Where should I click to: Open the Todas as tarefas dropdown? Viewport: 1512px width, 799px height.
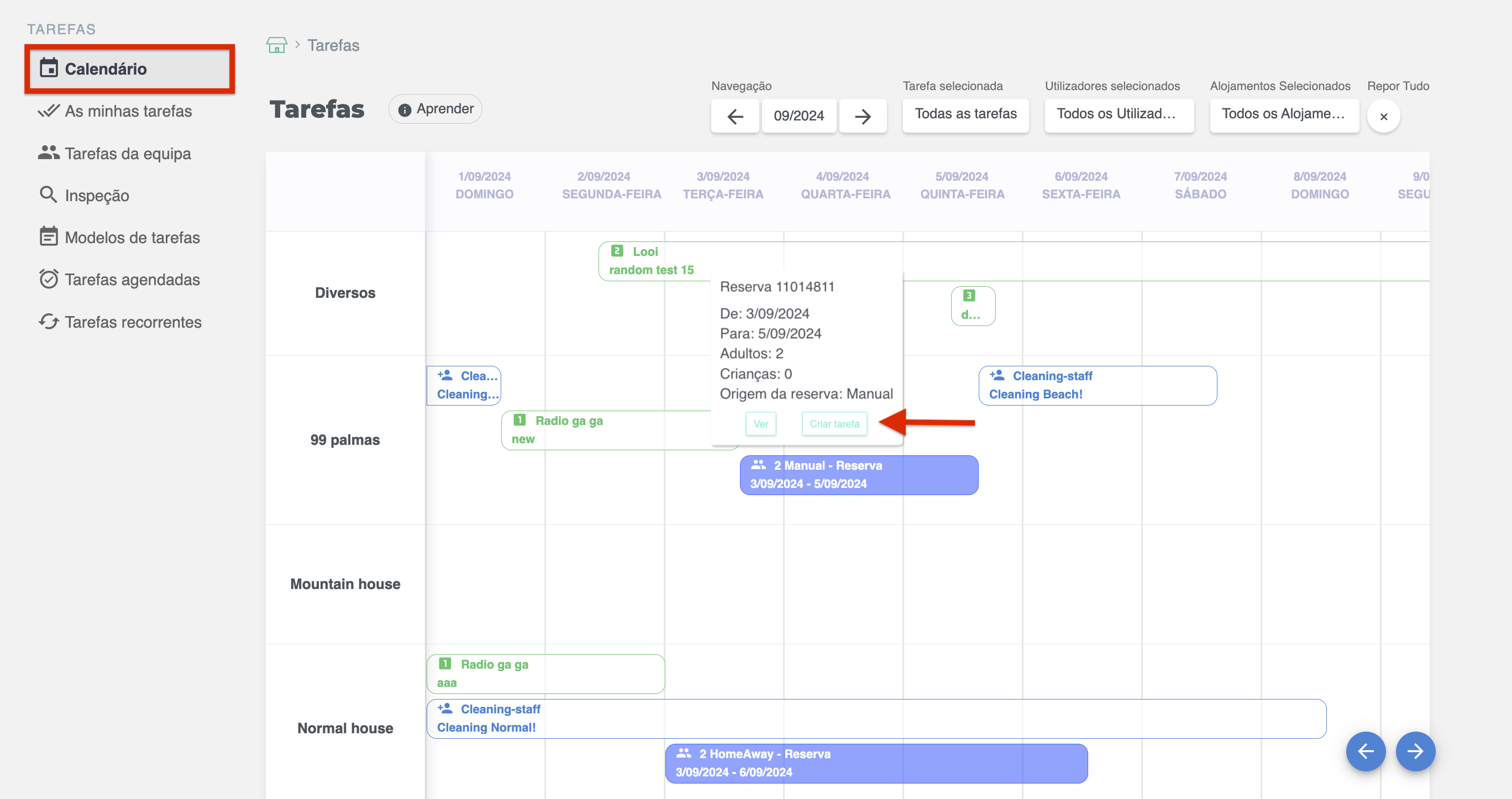pyautogui.click(x=965, y=114)
